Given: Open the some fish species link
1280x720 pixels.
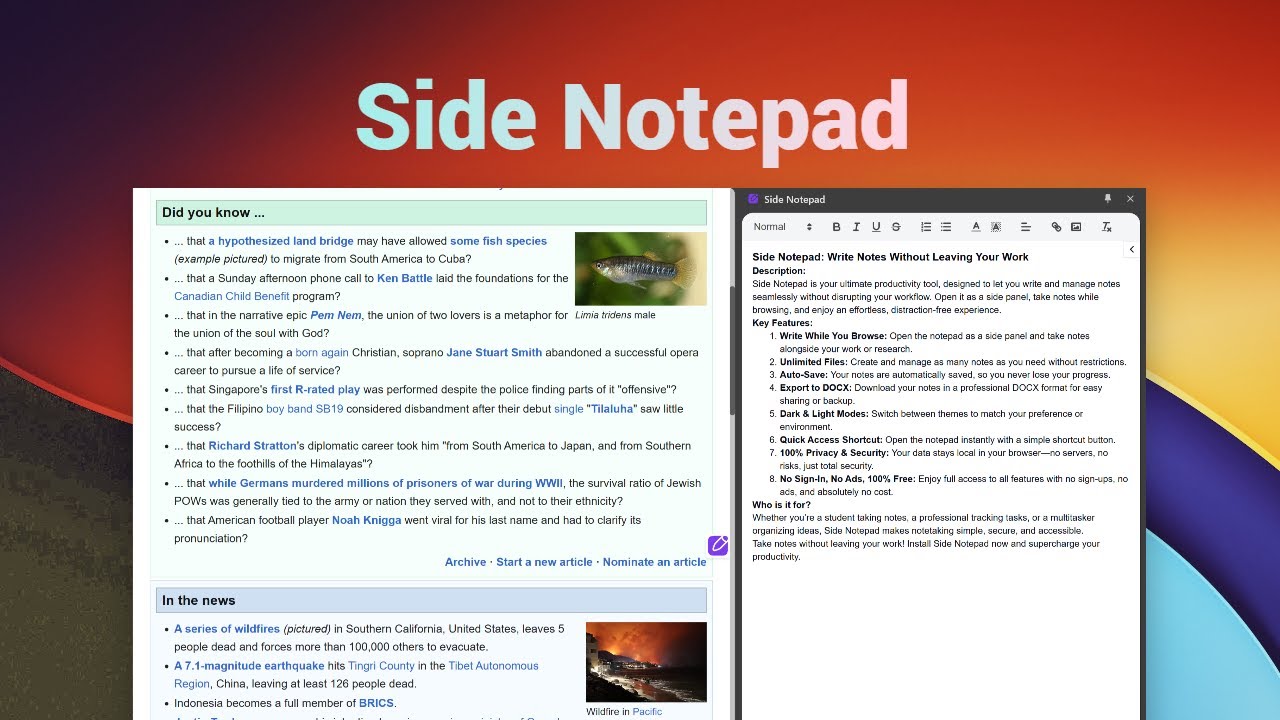Looking at the screenshot, I should tap(498, 241).
